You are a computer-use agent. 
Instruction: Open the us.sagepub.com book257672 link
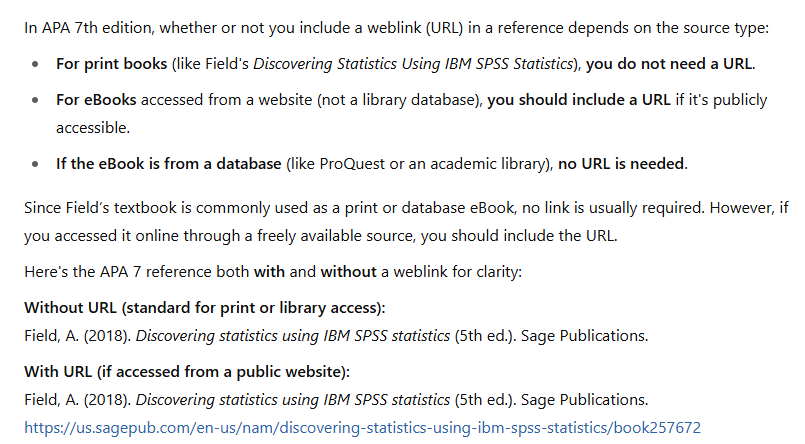point(362,428)
